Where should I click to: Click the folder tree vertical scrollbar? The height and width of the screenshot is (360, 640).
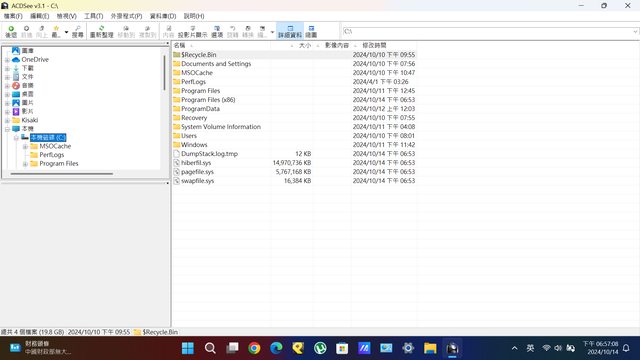(x=164, y=73)
